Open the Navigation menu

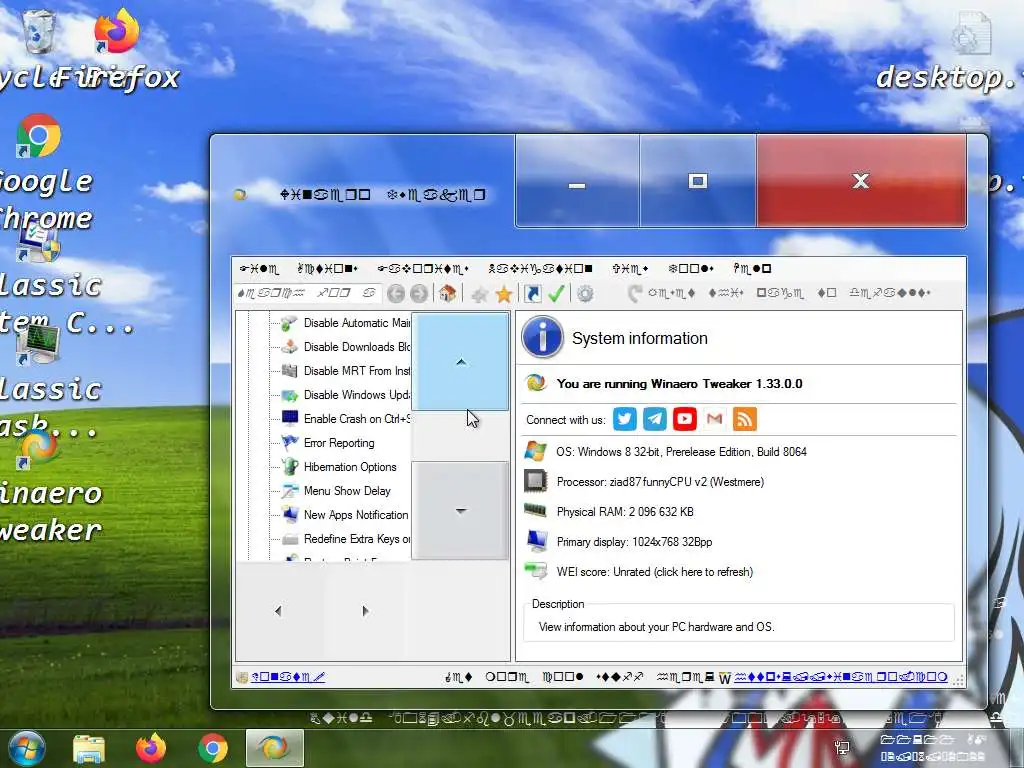pos(540,268)
